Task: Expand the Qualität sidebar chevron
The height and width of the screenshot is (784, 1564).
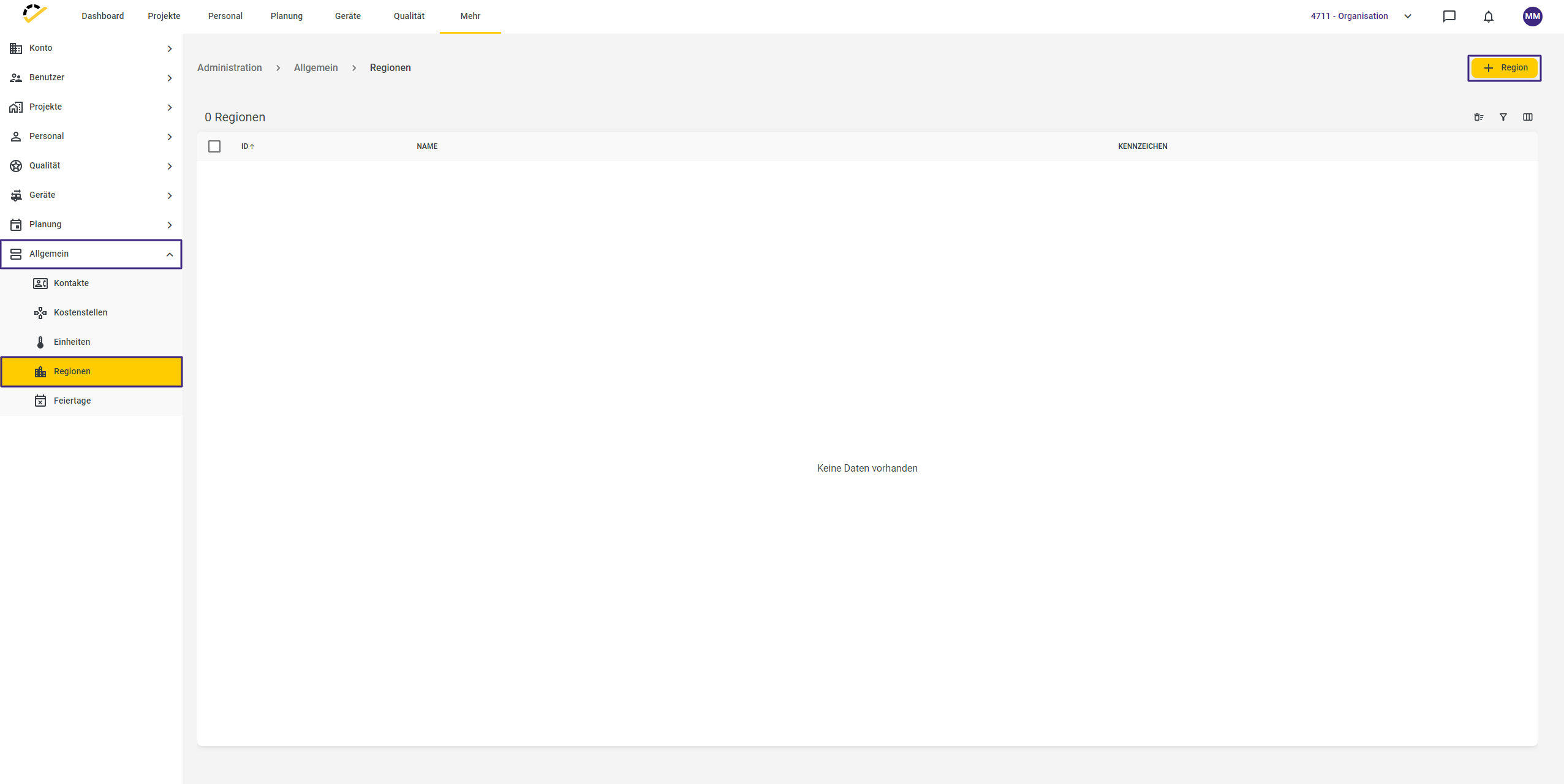Action: [x=170, y=166]
